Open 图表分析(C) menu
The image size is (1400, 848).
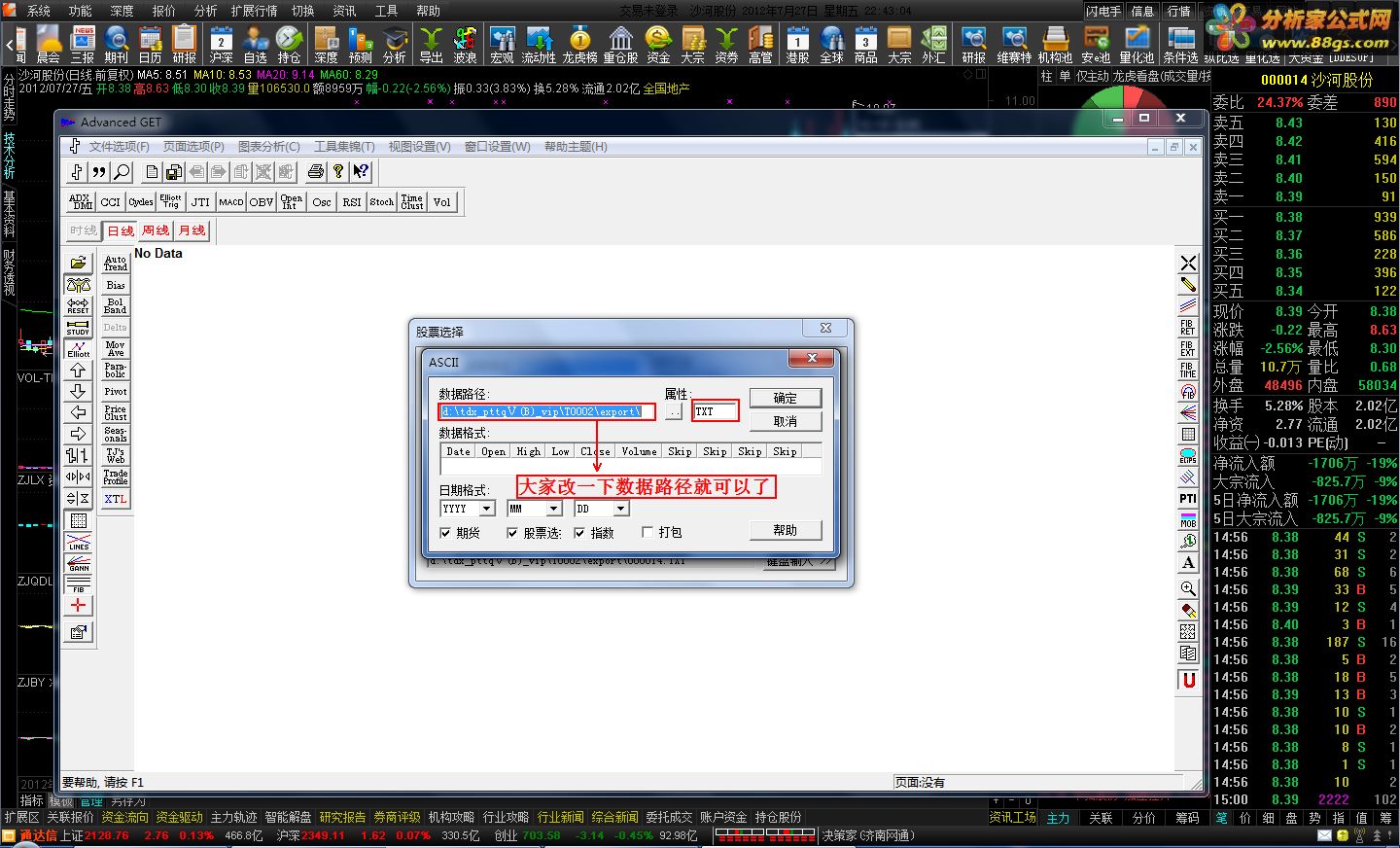269,147
